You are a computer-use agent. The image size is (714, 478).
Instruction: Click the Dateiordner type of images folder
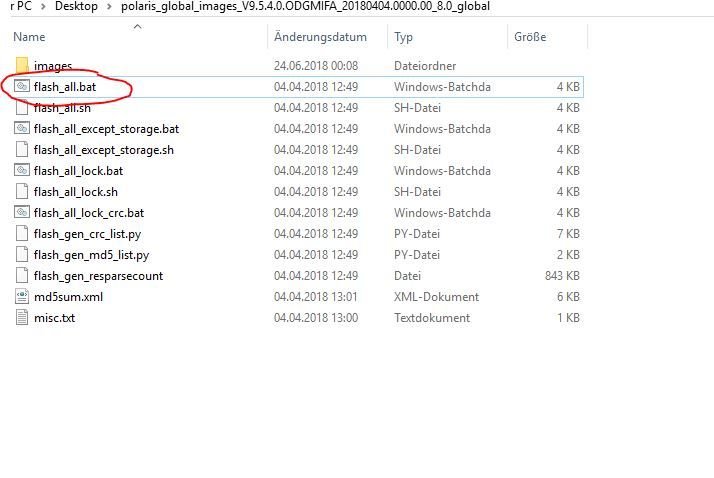[x=425, y=66]
